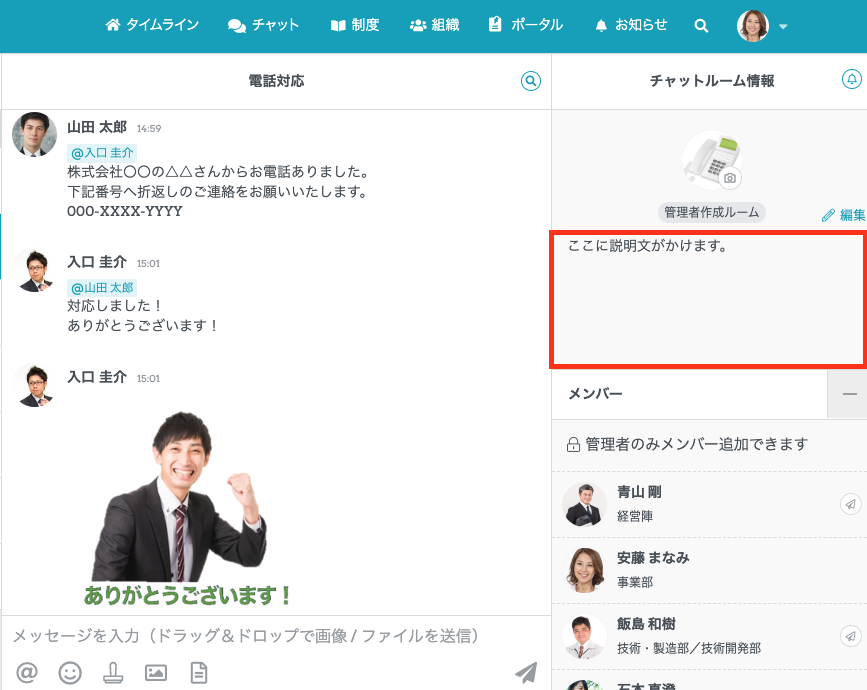Image resolution: width=867 pixels, height=690 pixels.
Task: Click the ありがとうございます stamp image
Action: pos(188,510)
